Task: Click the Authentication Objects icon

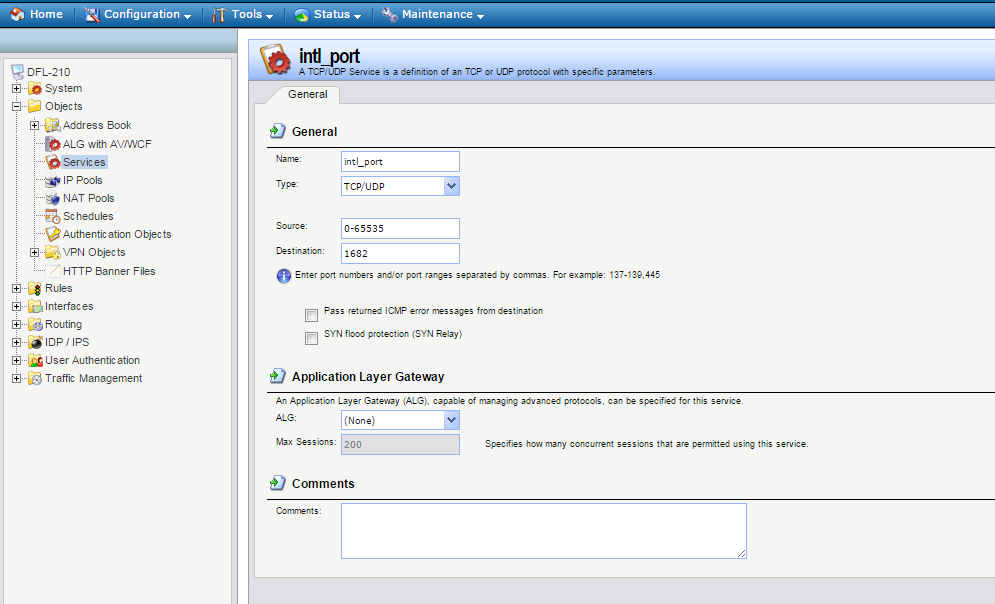Action: 53,234
